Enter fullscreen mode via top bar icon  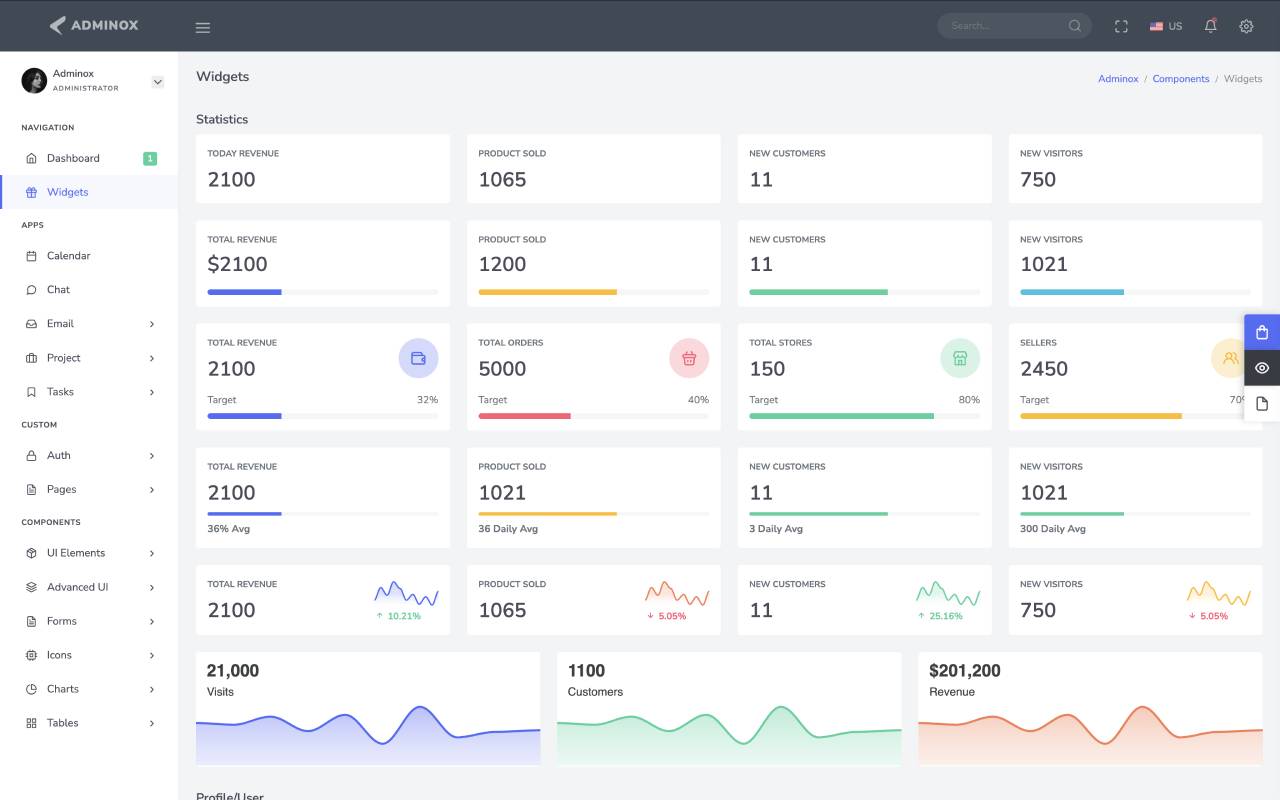1121,27
